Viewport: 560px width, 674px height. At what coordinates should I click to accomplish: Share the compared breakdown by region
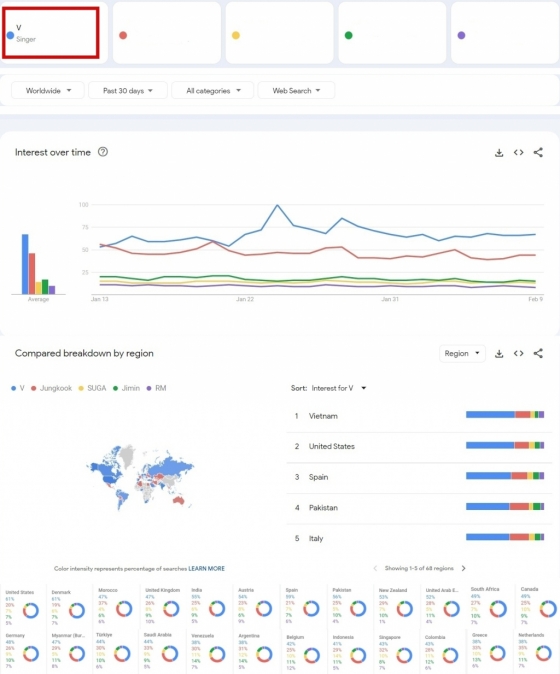(538, 353)
